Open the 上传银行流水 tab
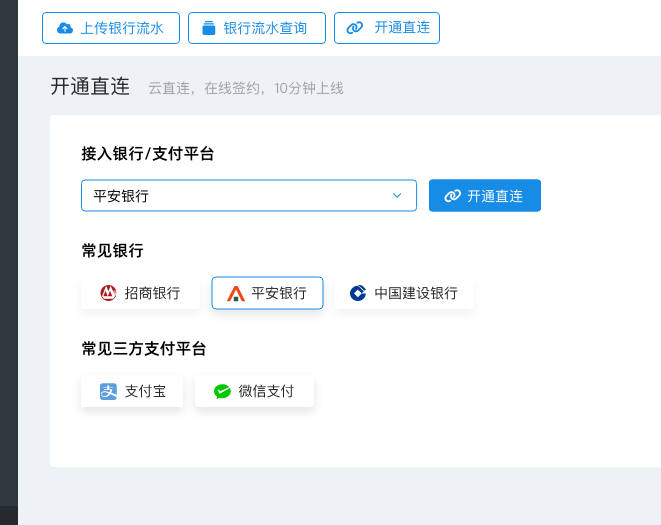Image resolution: width=661 pixels, height=525 pixels. pos(111,28)
